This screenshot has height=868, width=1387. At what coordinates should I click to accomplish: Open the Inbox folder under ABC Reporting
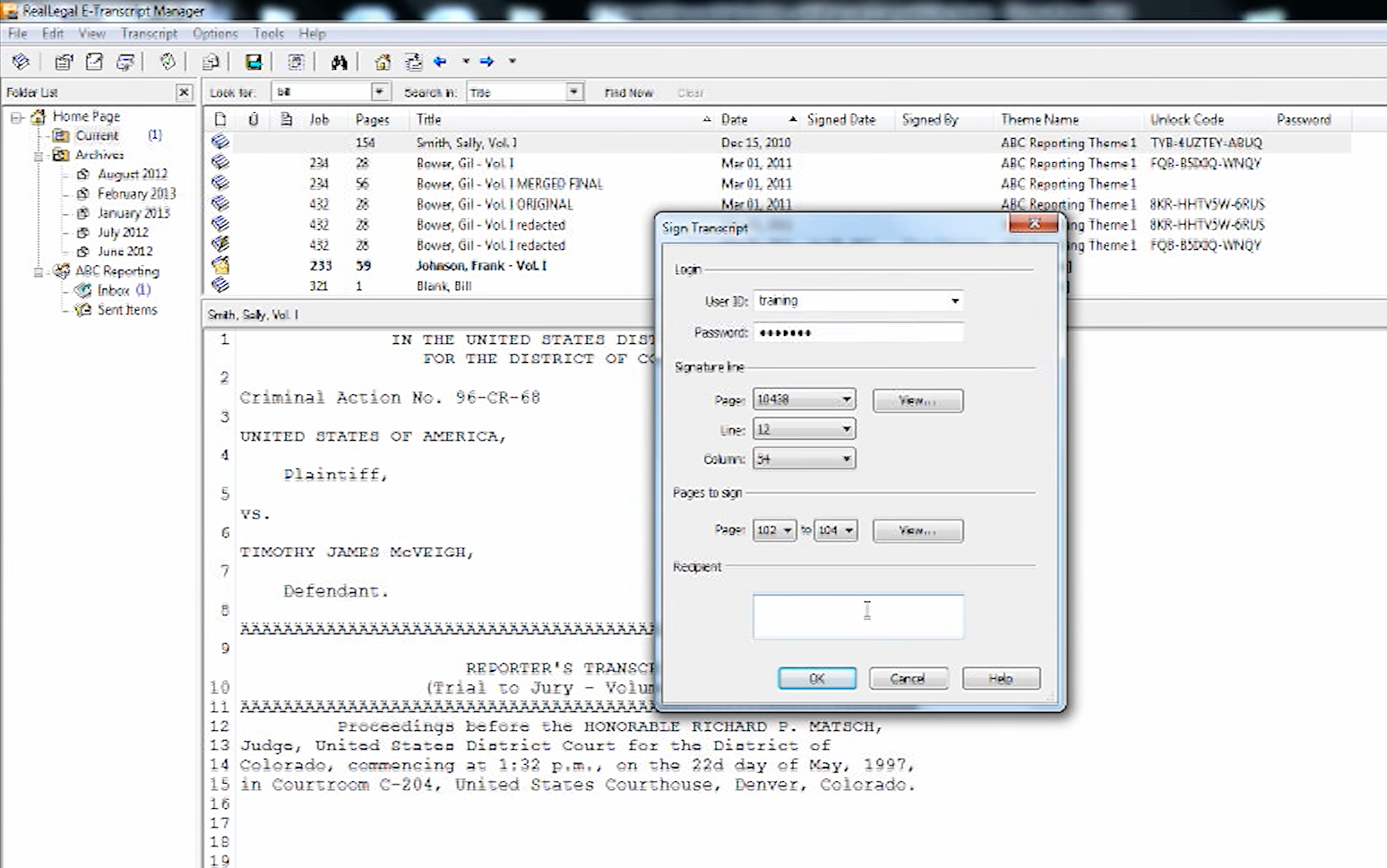click(x=113, y=290)
